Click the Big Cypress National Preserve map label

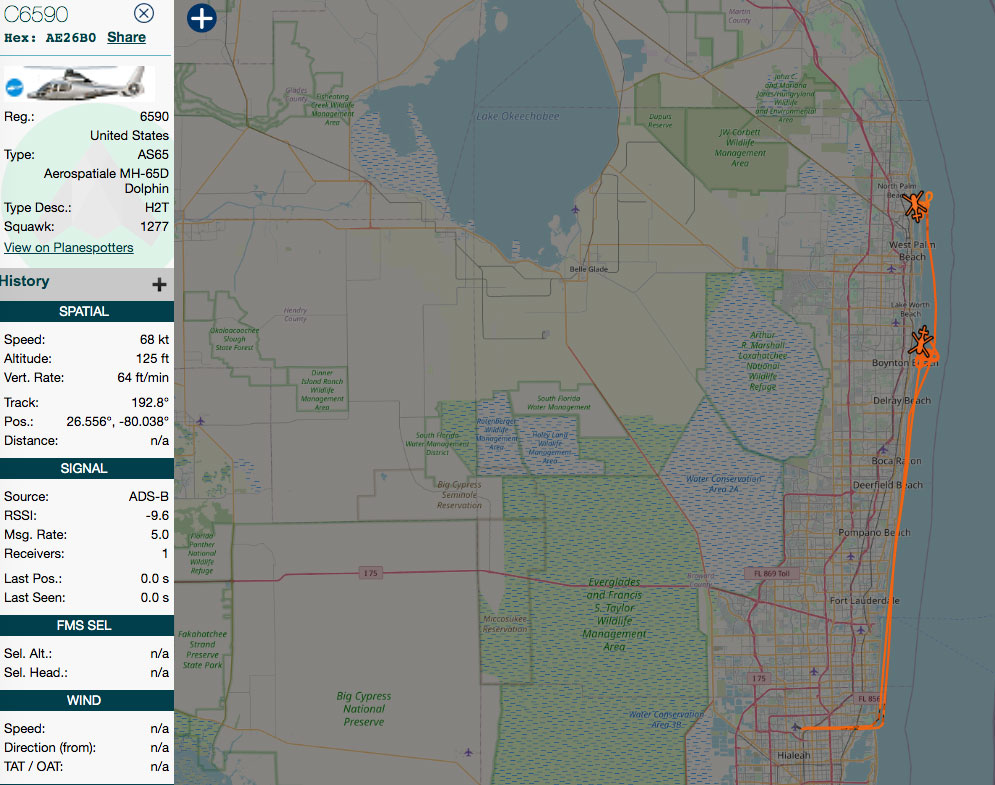pyautogui.click(x=364, y=709)
